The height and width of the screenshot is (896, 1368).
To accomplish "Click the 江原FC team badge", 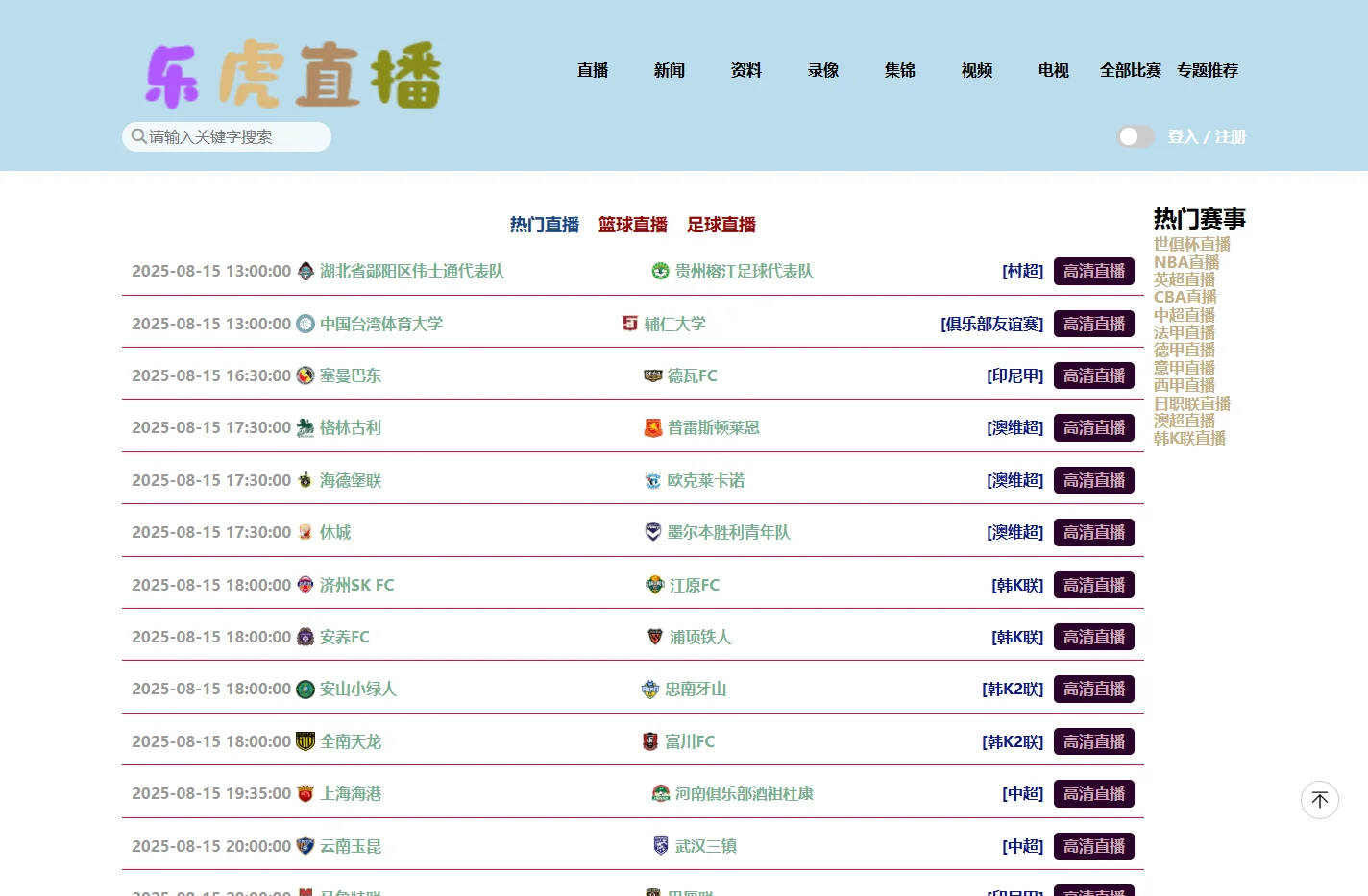I will [x=655, y=585].
